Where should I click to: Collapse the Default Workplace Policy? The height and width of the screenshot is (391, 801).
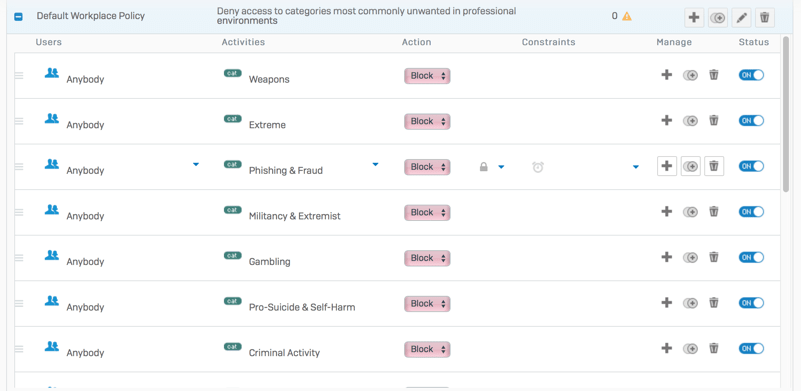click(18, 16)
